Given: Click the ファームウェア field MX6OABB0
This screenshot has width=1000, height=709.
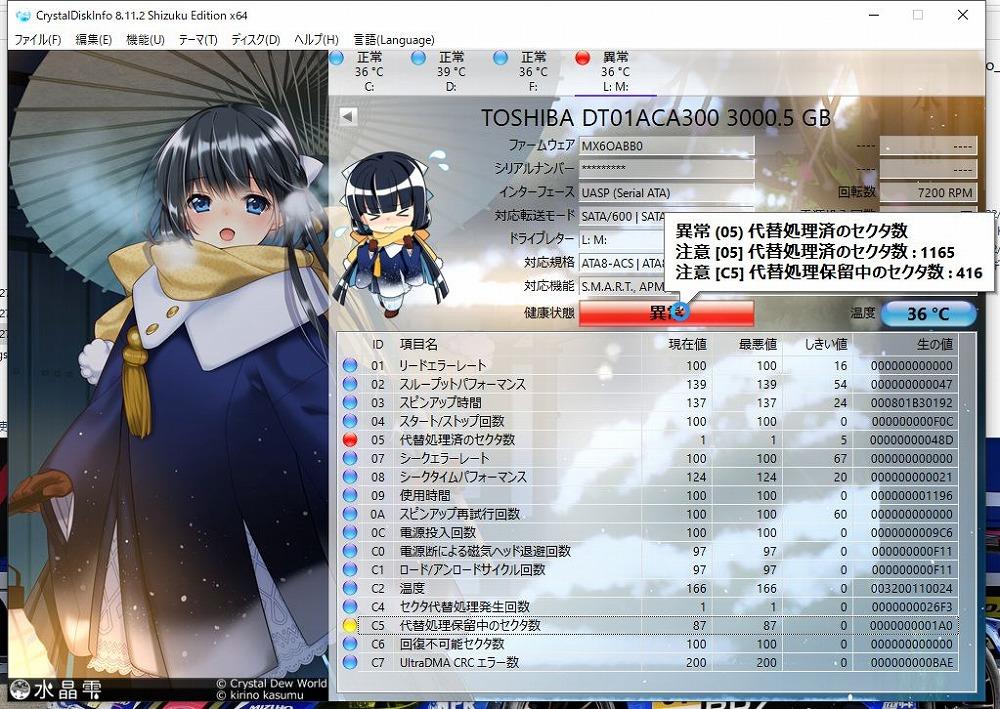Looking at the screenshot, I should 666,145.
